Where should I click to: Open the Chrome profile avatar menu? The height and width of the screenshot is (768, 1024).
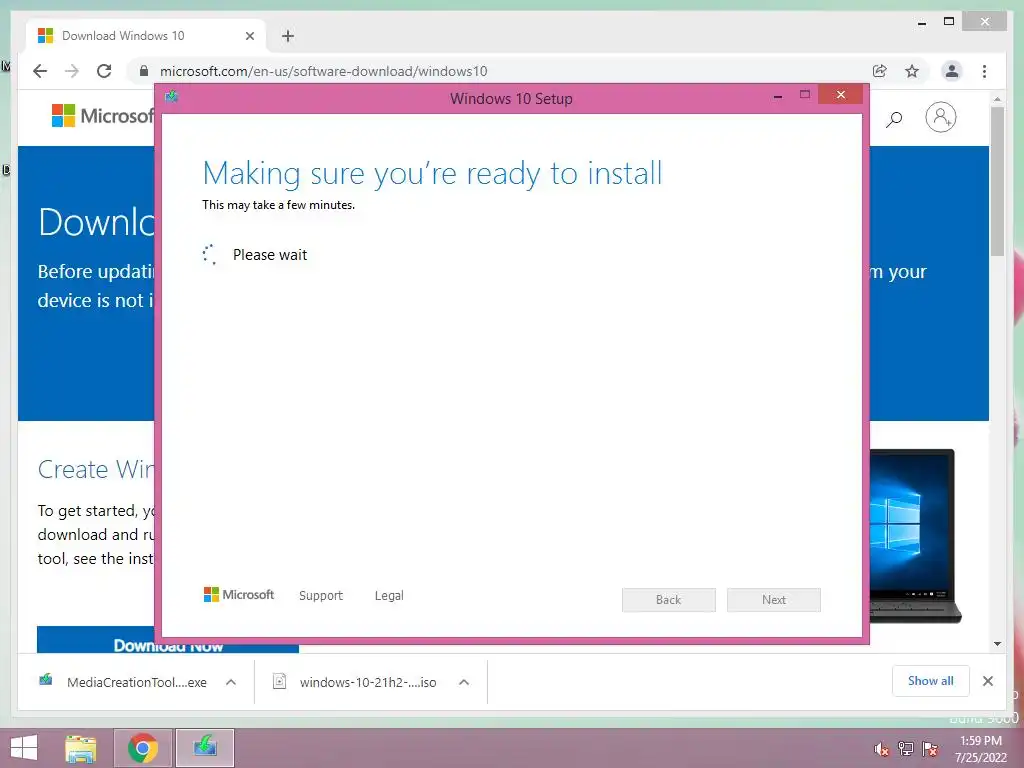(x=952, y=71)
